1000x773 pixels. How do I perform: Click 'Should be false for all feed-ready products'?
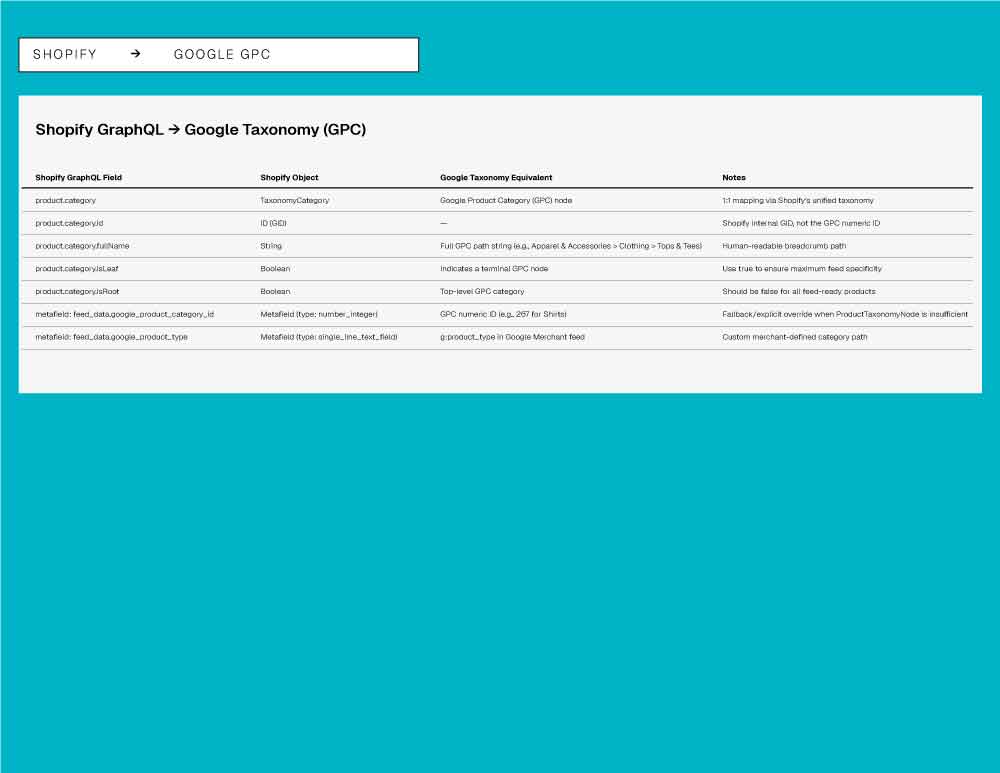pyautogui.click(x=798, y=291)
